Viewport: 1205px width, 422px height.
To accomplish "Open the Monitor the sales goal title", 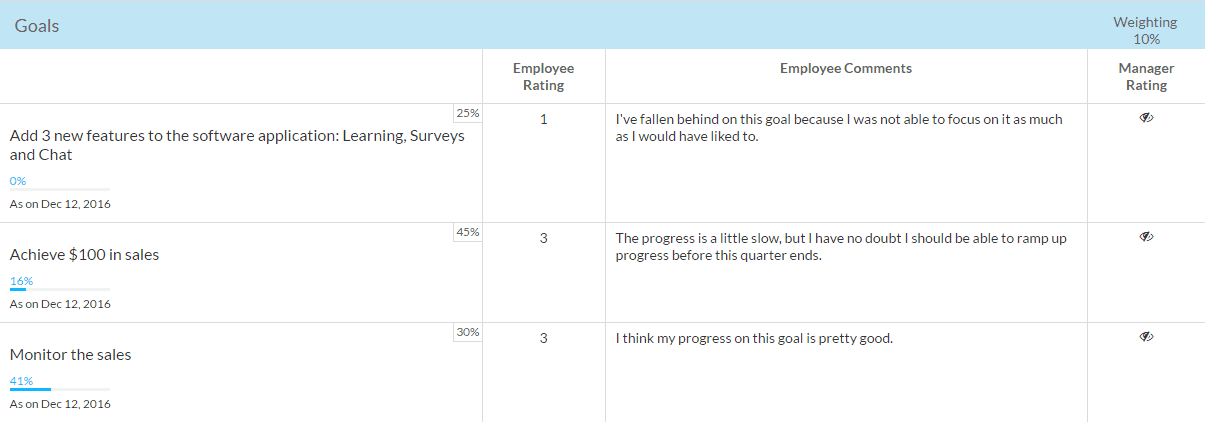I will point(71,355).
